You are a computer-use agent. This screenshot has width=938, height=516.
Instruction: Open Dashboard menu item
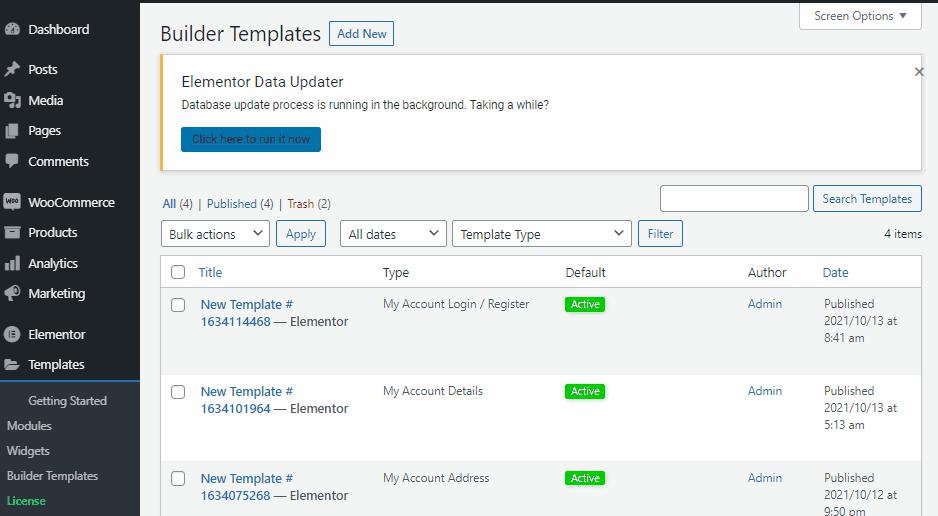pyautogui.click(x=59, y=29)
